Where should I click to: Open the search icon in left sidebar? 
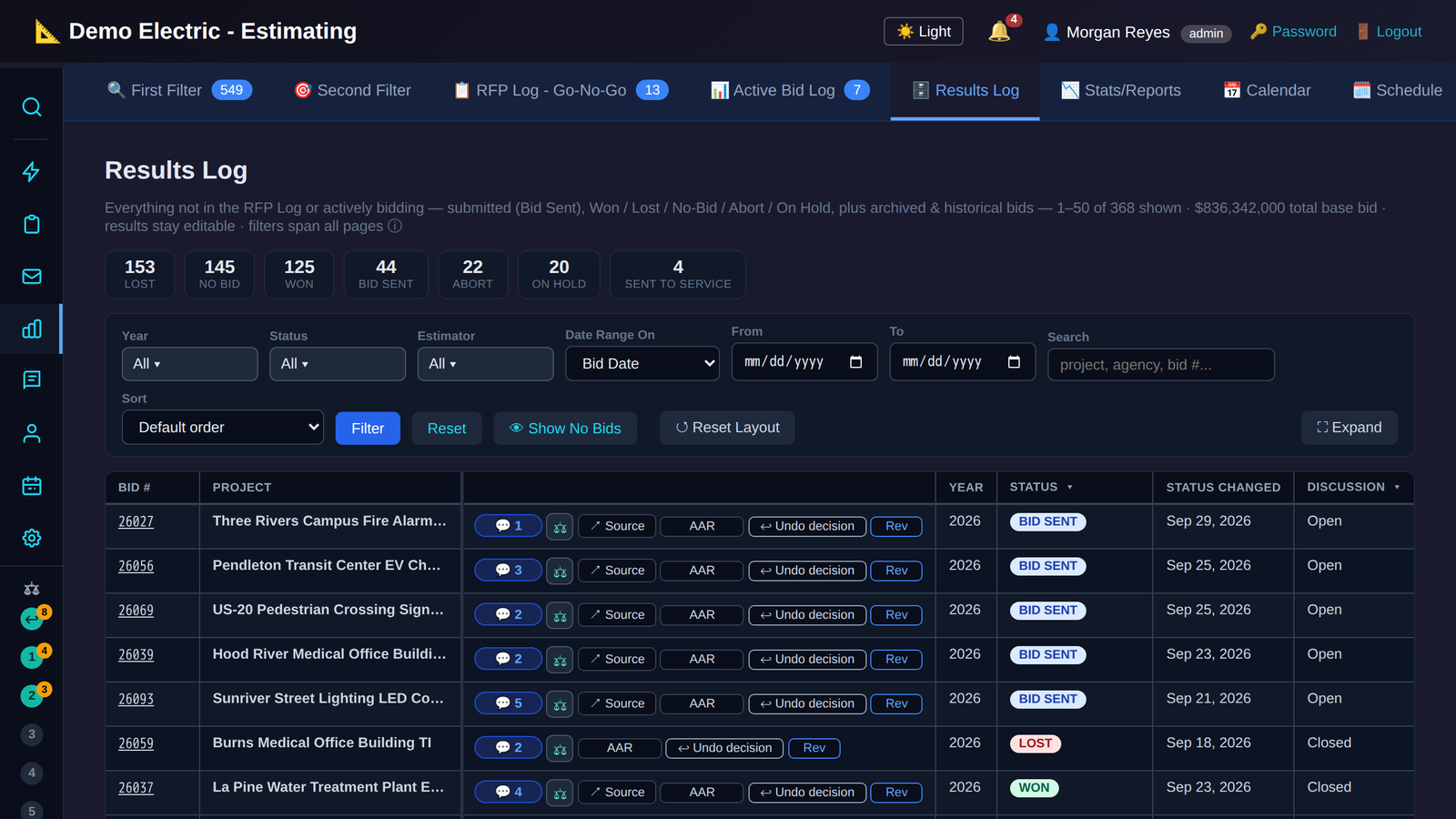(31, 107)
